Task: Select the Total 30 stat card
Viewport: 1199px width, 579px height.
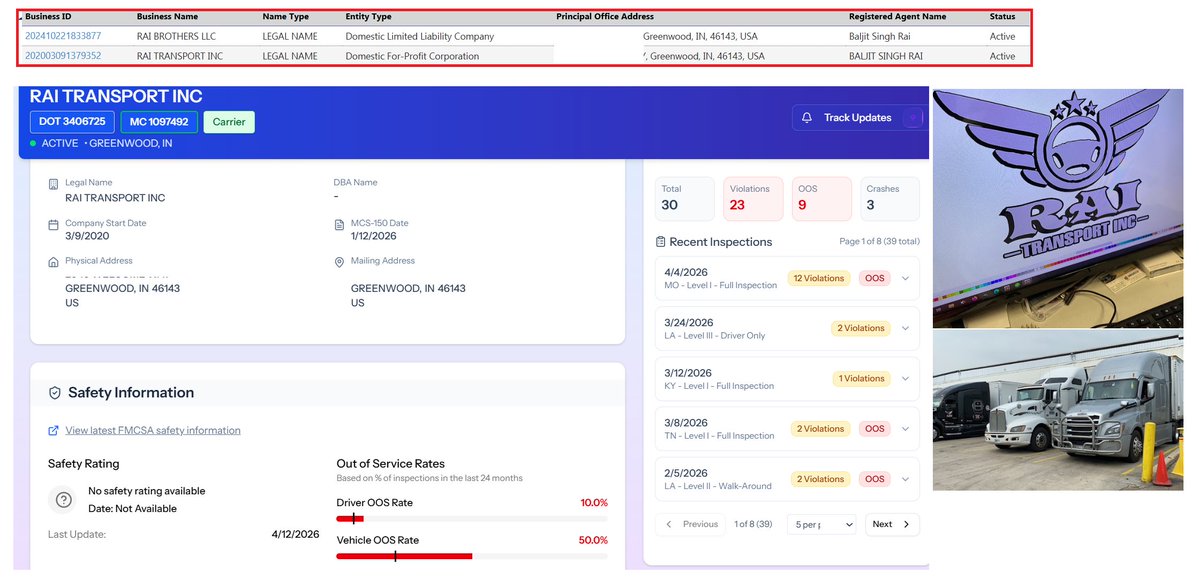Action: click(684, 199)
